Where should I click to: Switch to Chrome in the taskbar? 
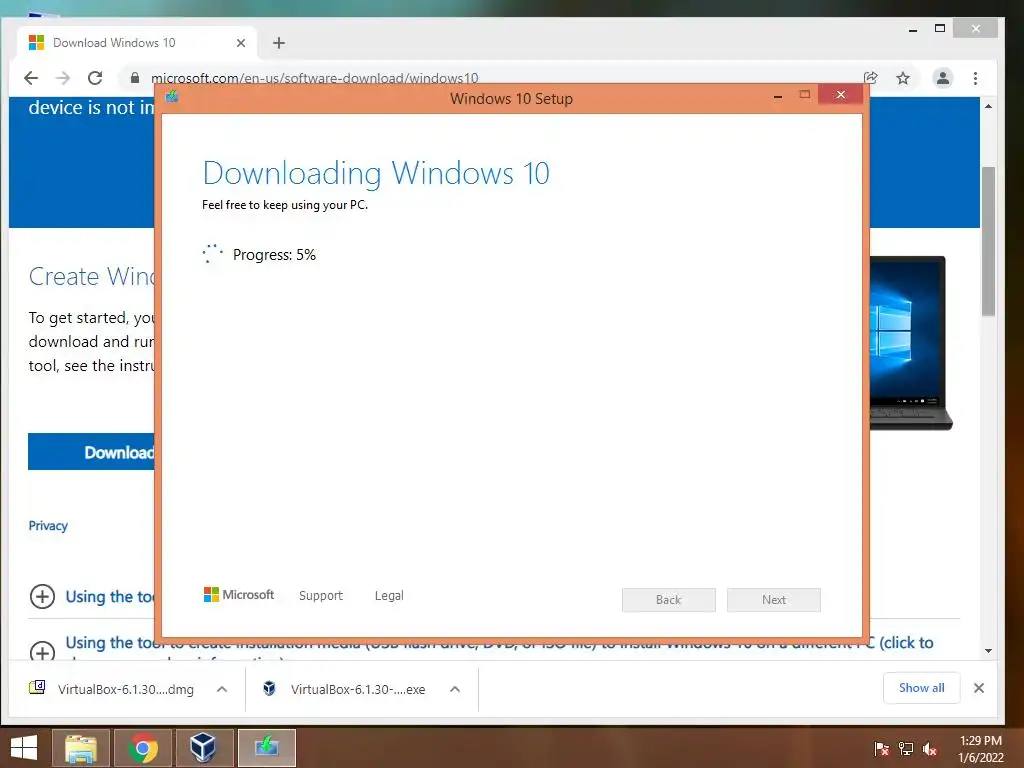143,748
